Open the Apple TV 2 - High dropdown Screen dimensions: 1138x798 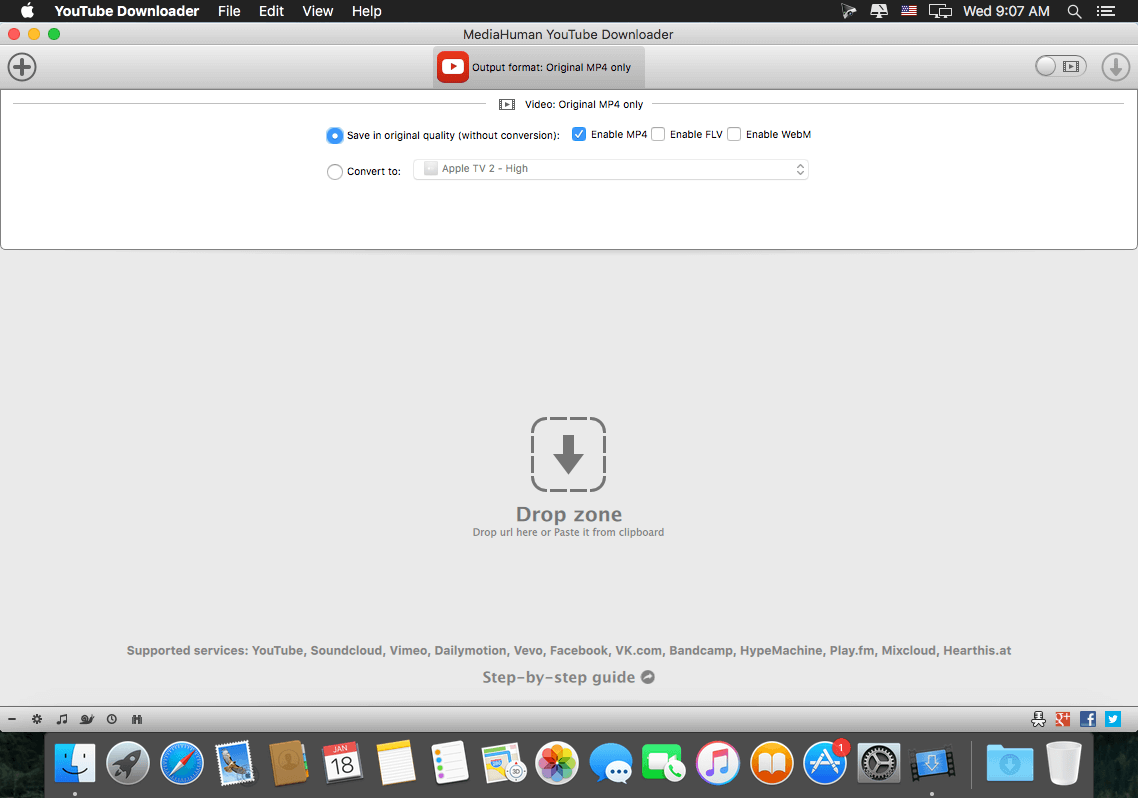pos(611,169)
